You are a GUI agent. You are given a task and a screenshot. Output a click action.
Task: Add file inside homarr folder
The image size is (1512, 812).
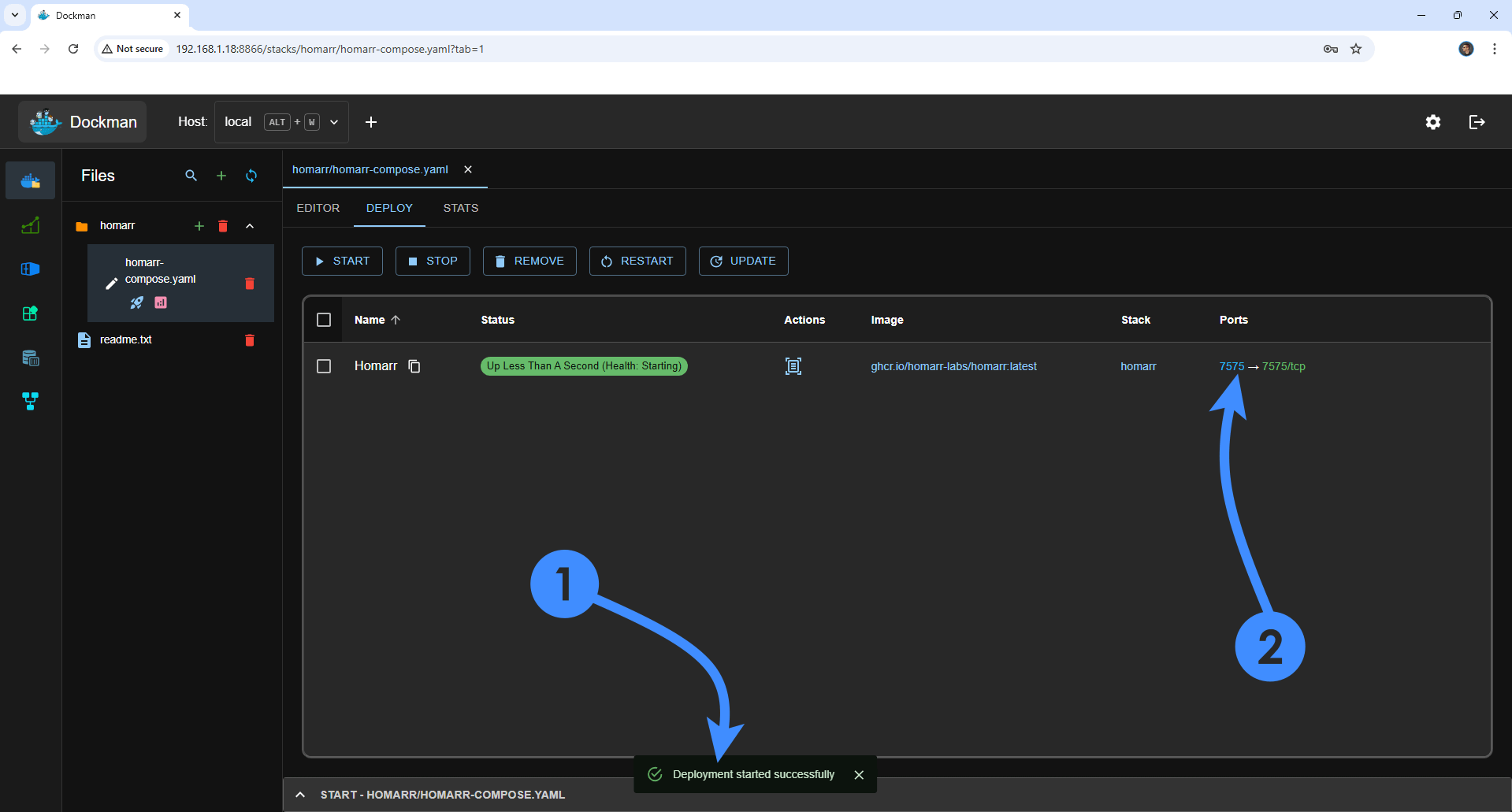click(199, 226)
